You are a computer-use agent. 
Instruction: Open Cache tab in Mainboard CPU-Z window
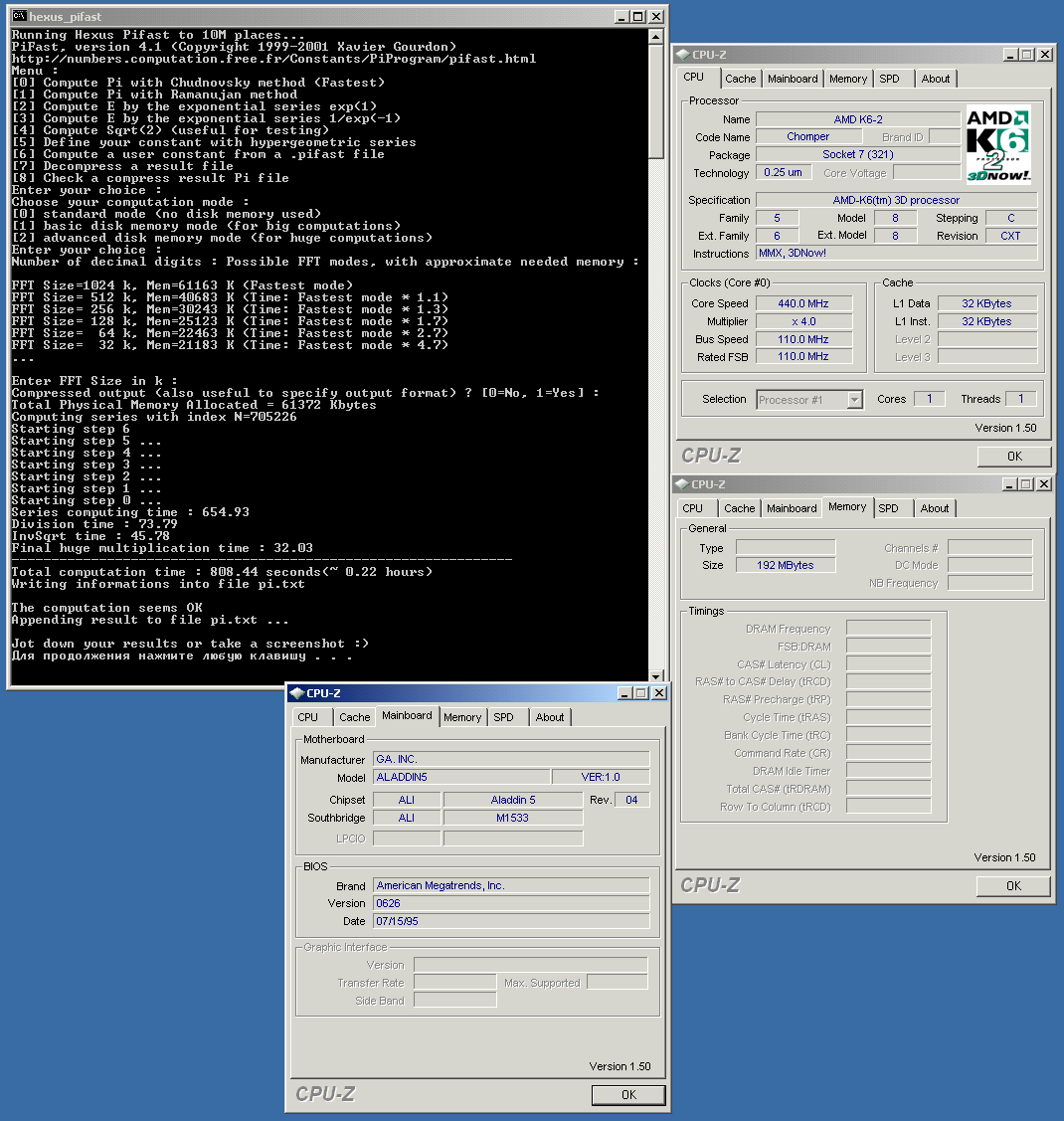click(355, 717)
